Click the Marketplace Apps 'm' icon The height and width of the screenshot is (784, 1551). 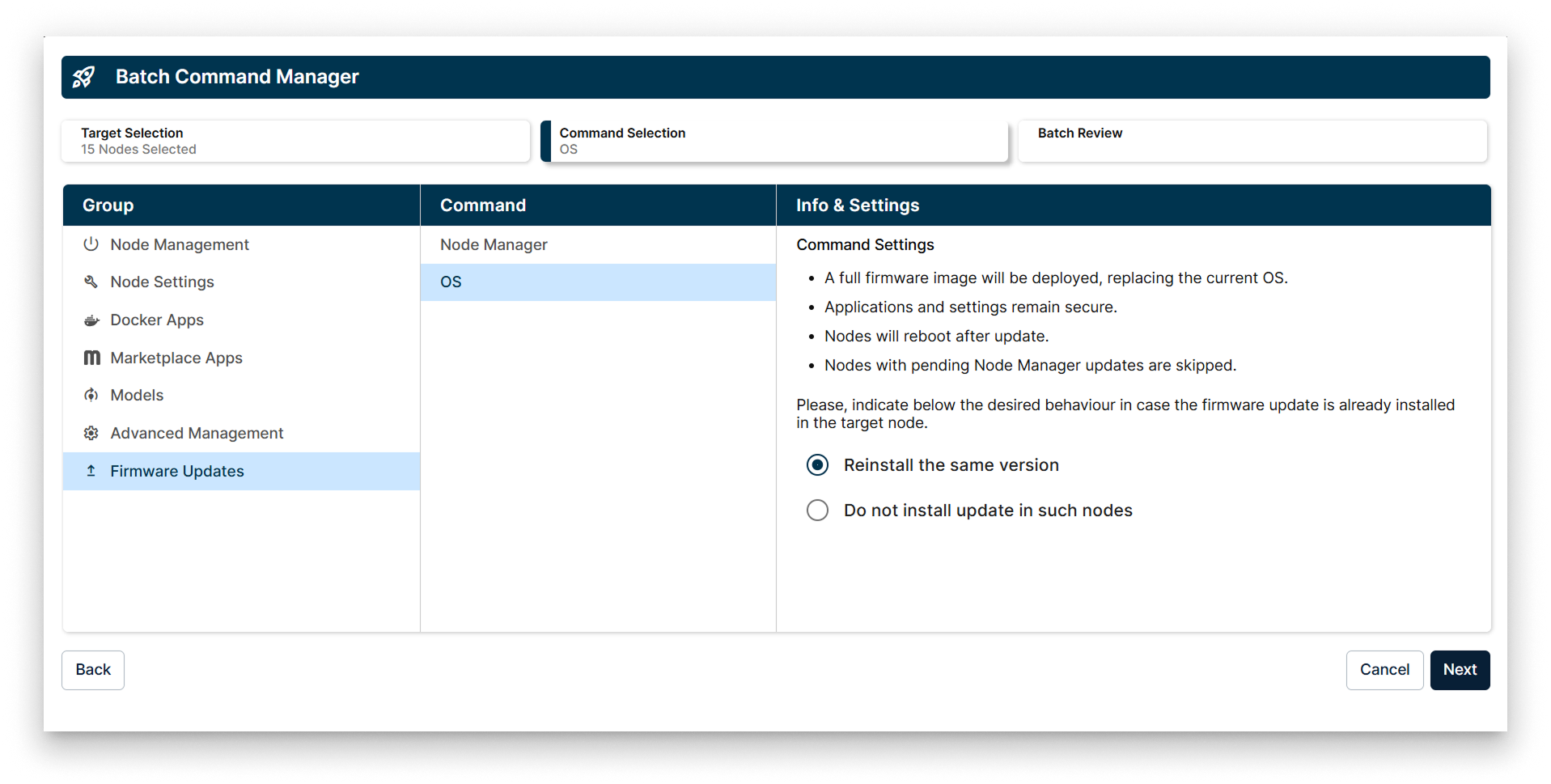click(x=91, y=357)
